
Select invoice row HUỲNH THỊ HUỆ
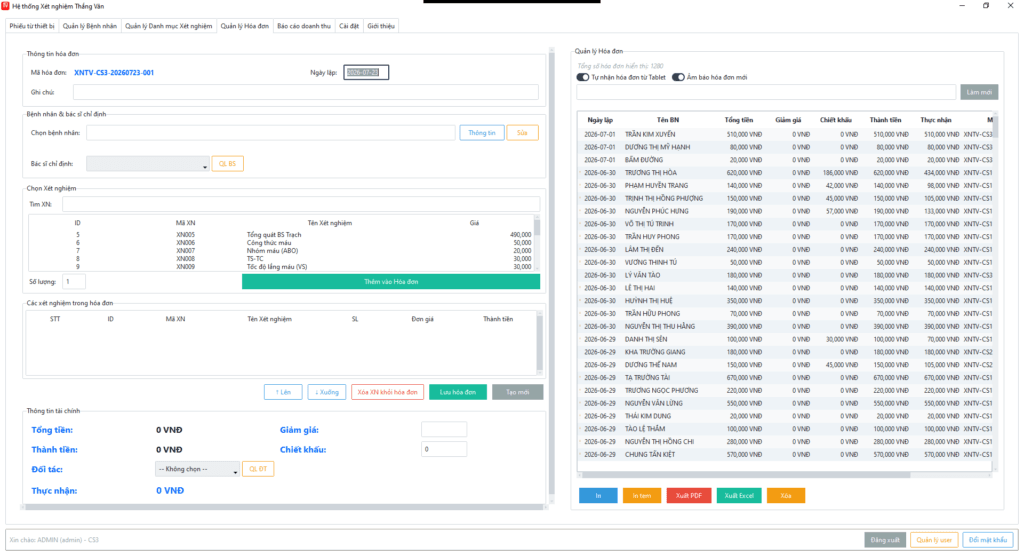pyautogui.click(x=785, y=301)
